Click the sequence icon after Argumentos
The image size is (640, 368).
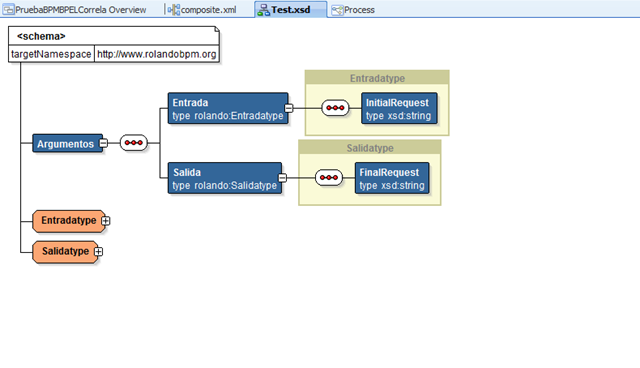(x=133, y=143)
